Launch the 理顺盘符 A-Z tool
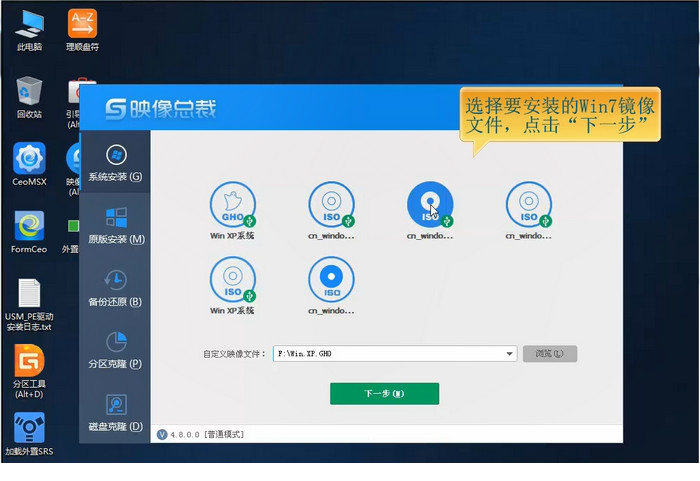 point(82,29)
